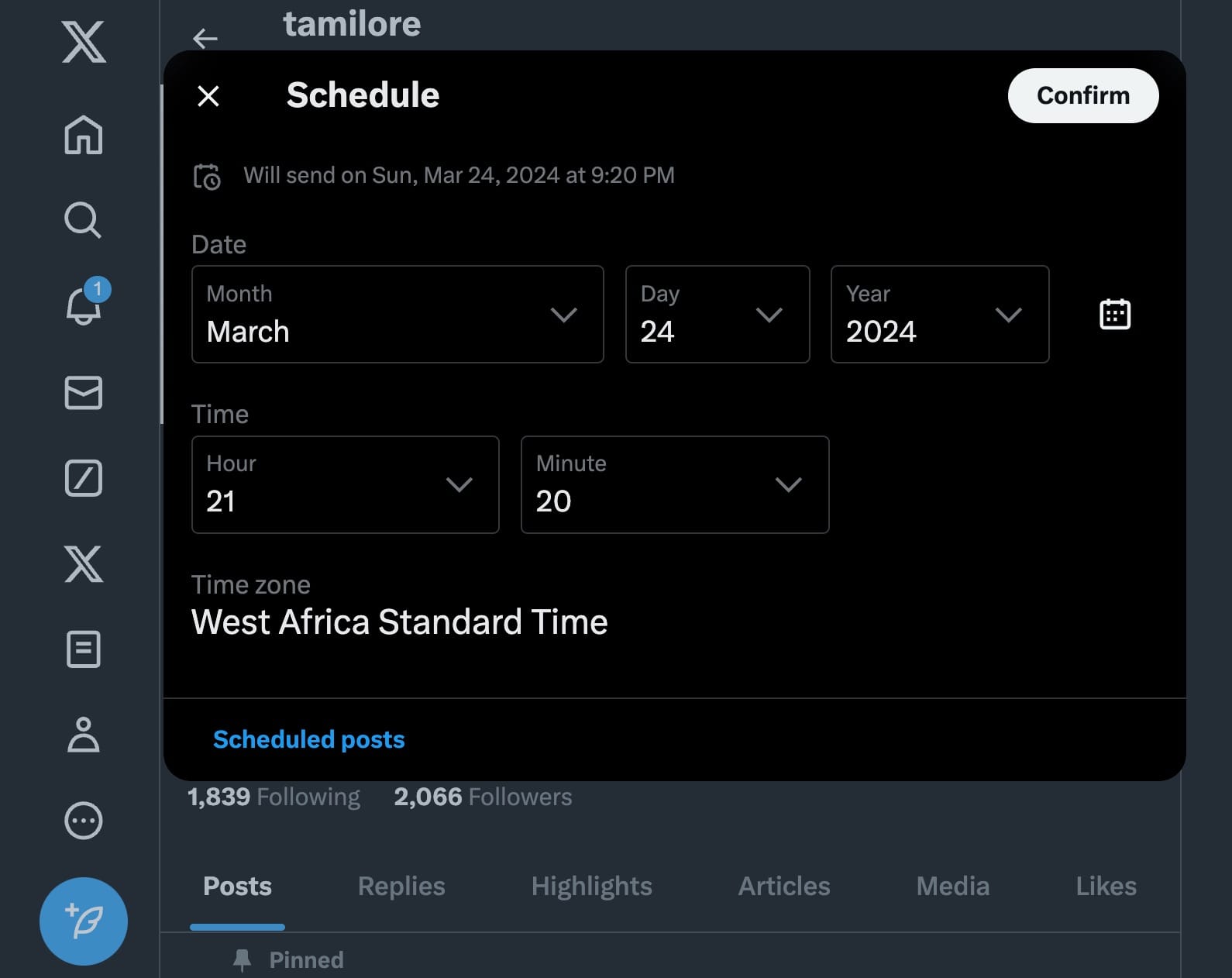Open the calendar date picker icon
This screenshot has height=978, width=1232.
tap(1115, 315)
